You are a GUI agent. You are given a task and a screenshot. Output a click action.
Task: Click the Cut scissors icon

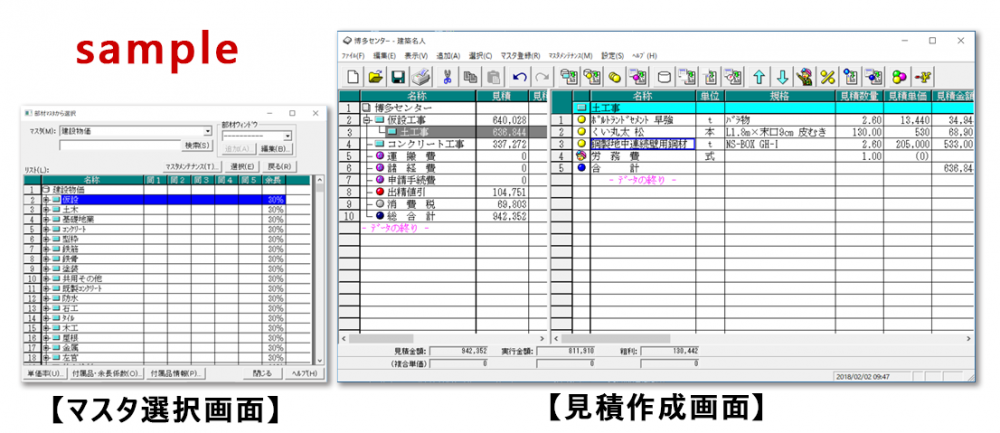[447, 77]
